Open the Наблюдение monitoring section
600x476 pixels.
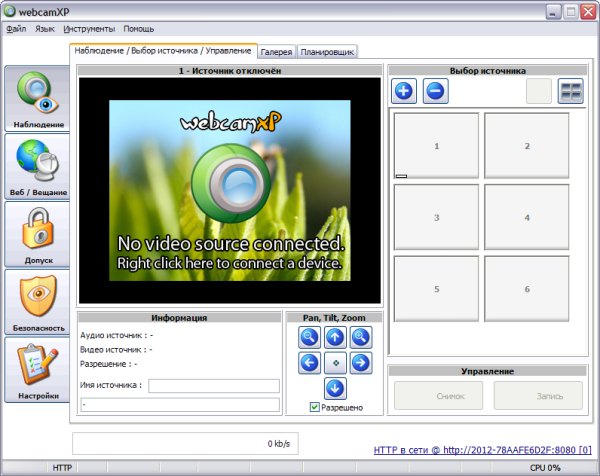click(39, 98)
